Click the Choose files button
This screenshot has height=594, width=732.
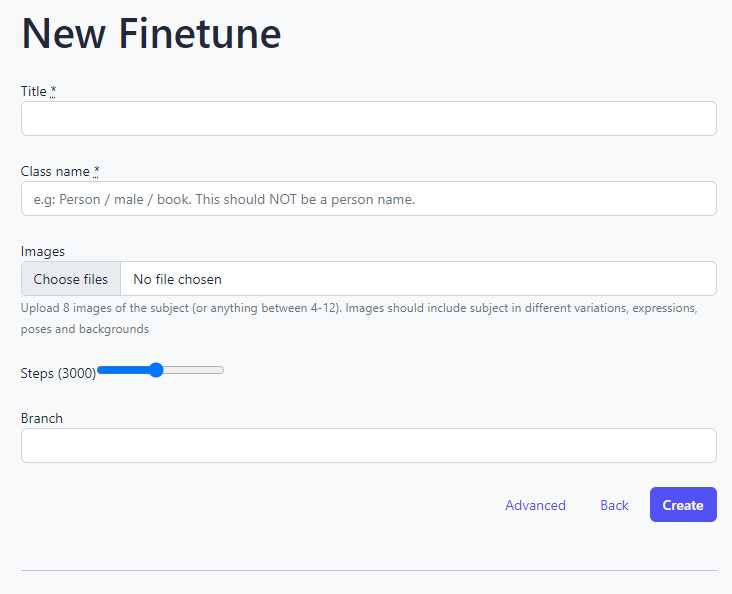[70, 279]
